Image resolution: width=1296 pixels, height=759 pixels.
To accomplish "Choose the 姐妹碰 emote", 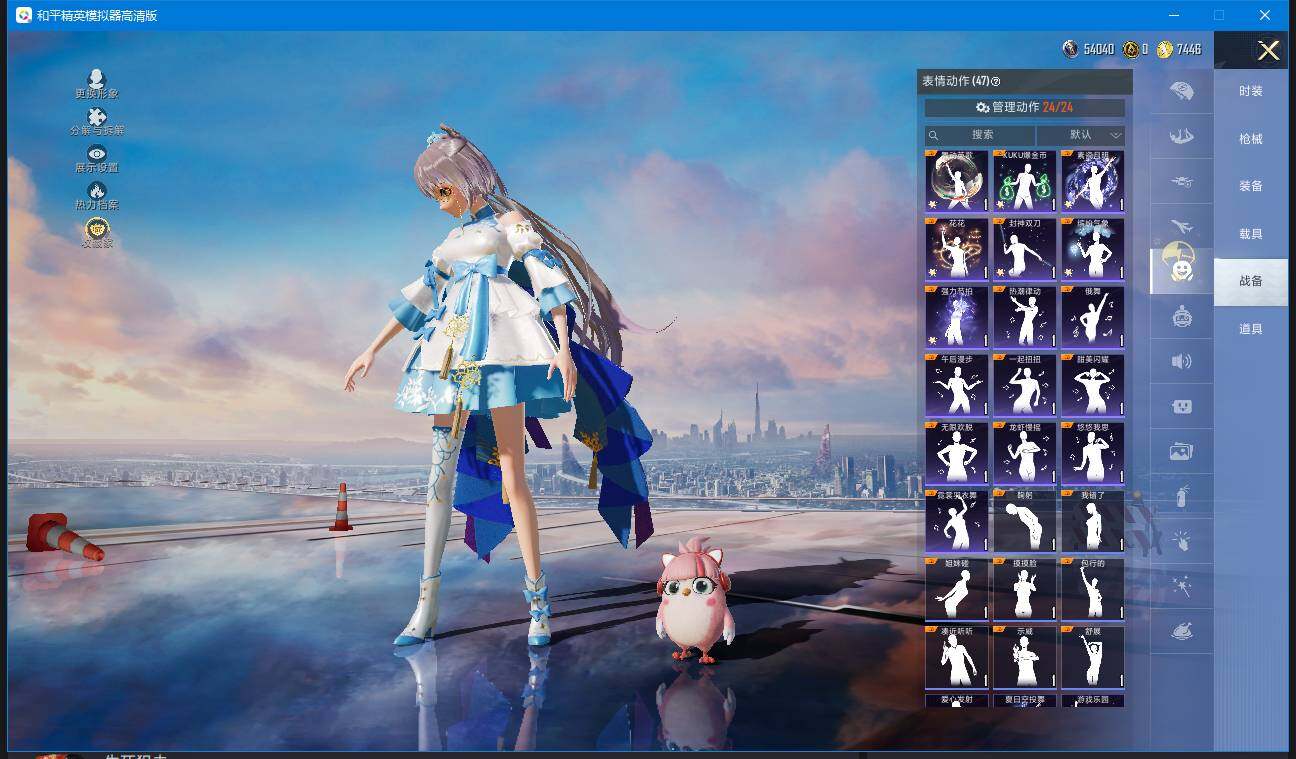I will [957, 588].
